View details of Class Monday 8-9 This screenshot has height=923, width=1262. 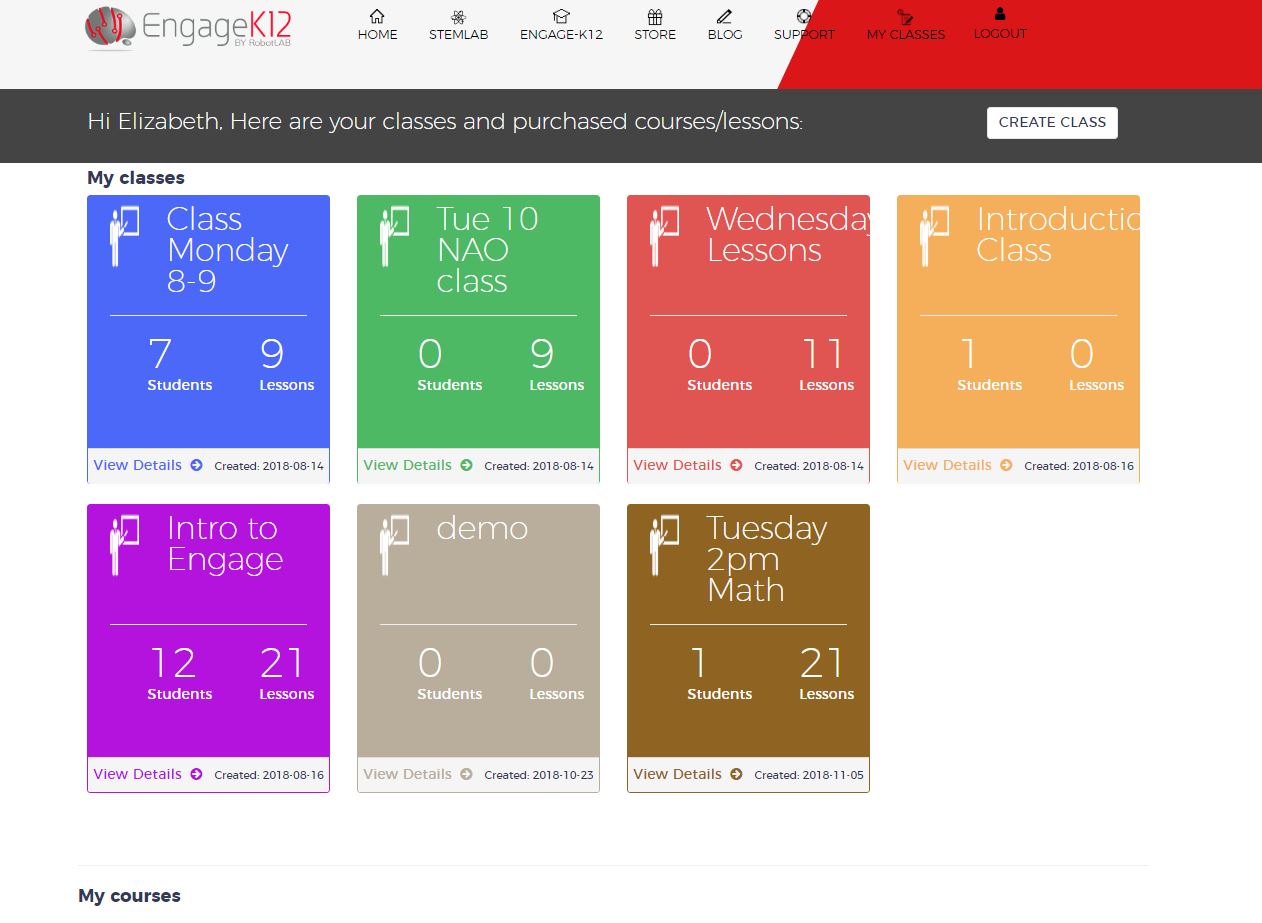(x=138, y=465)
